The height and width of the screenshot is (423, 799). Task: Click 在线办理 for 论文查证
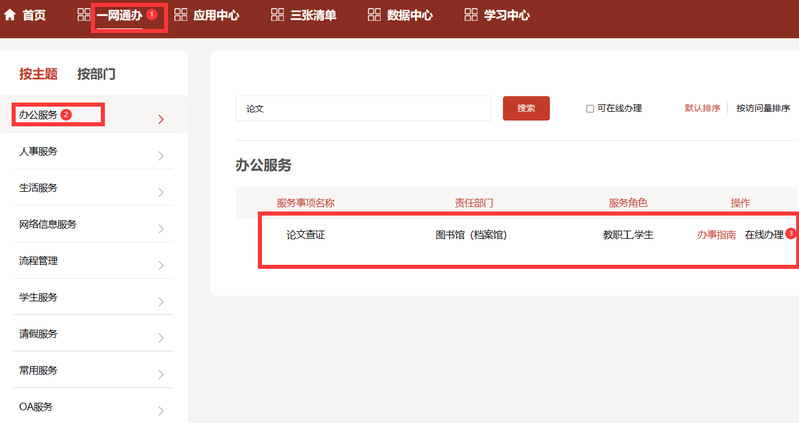pos(764,235)
